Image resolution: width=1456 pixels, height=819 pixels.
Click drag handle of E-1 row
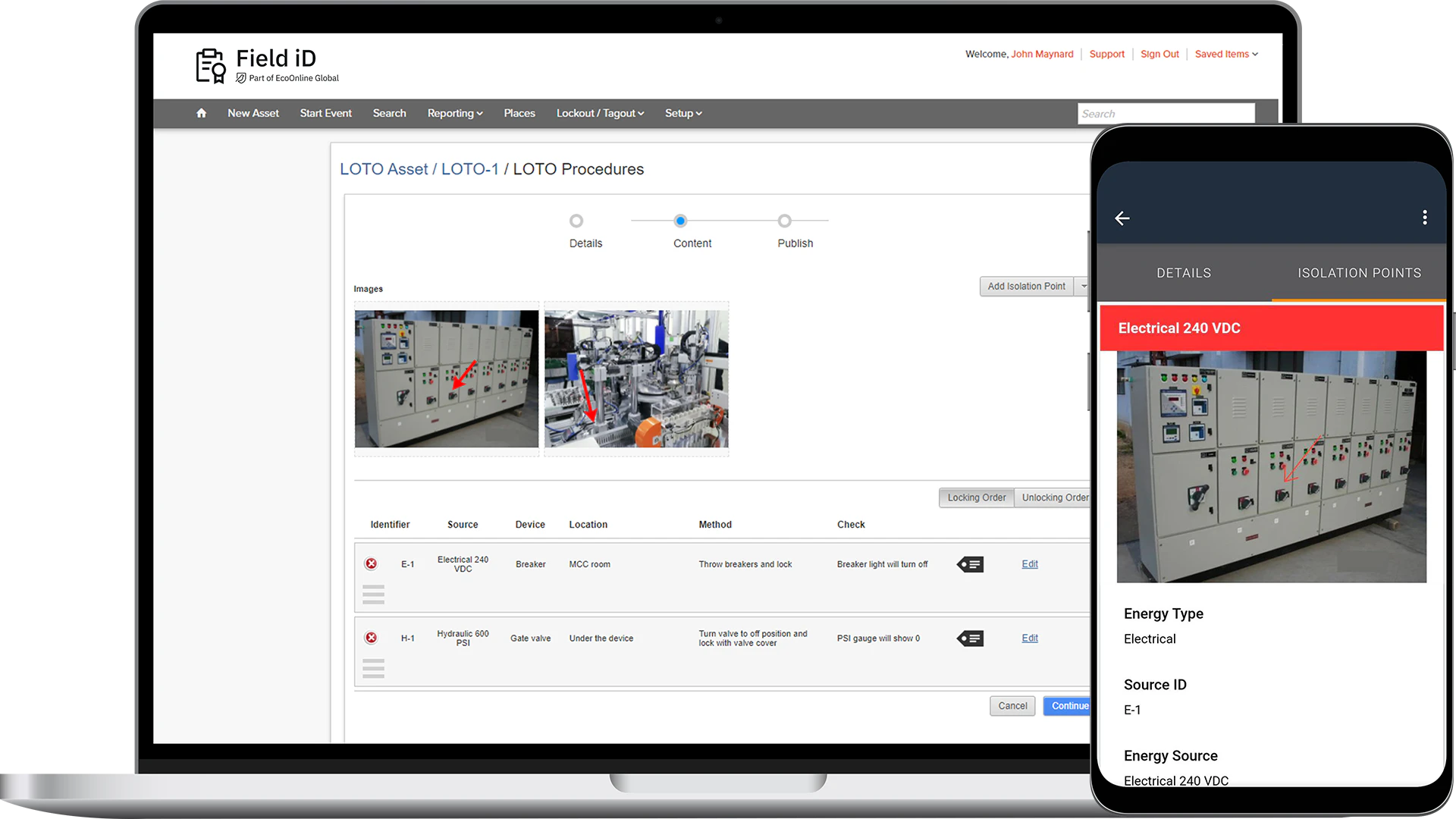point(373,595)
